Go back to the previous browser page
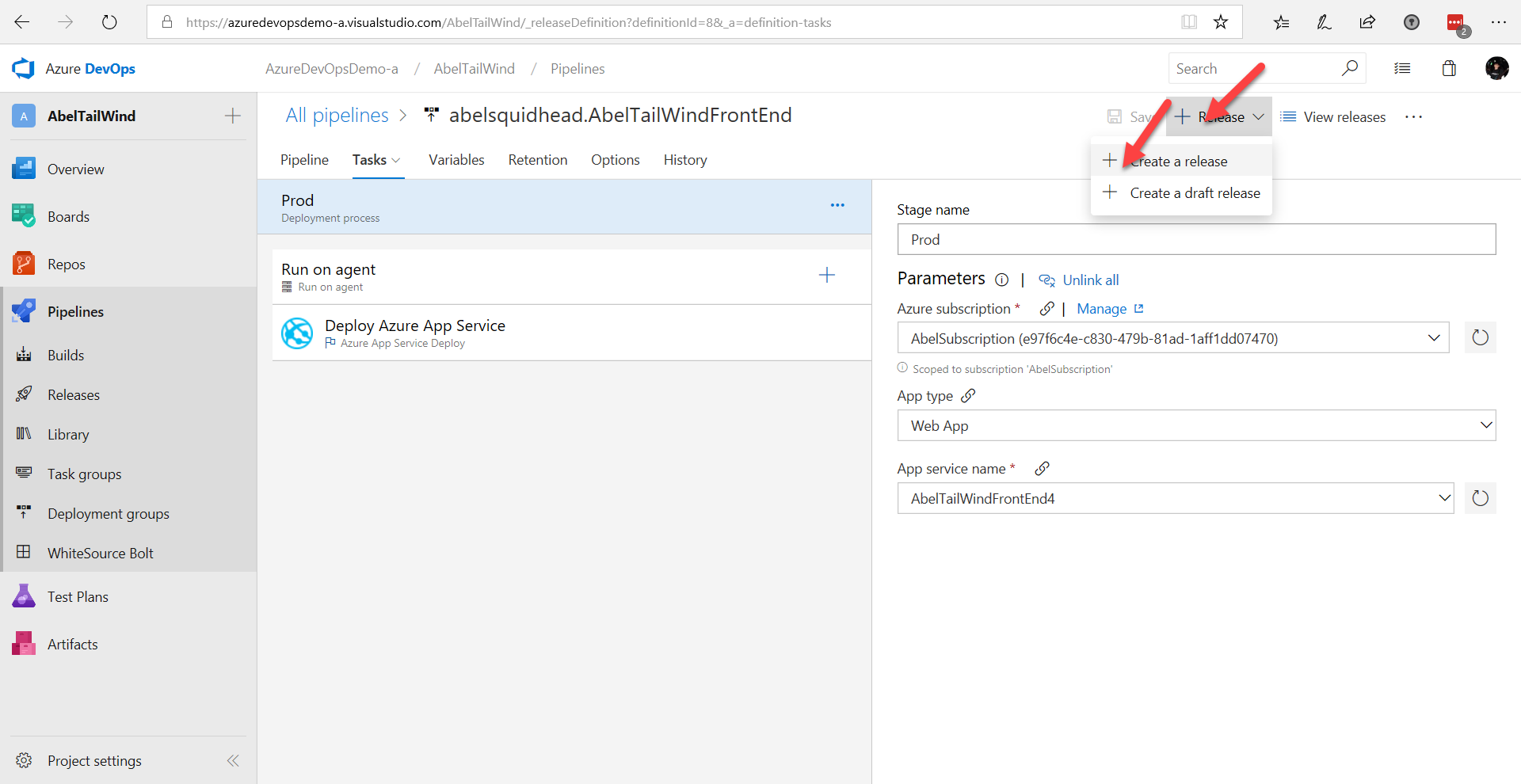Image resolution: width=1521 pixels, height=784 pixels. pyautogui.click(x=22, y=22)
